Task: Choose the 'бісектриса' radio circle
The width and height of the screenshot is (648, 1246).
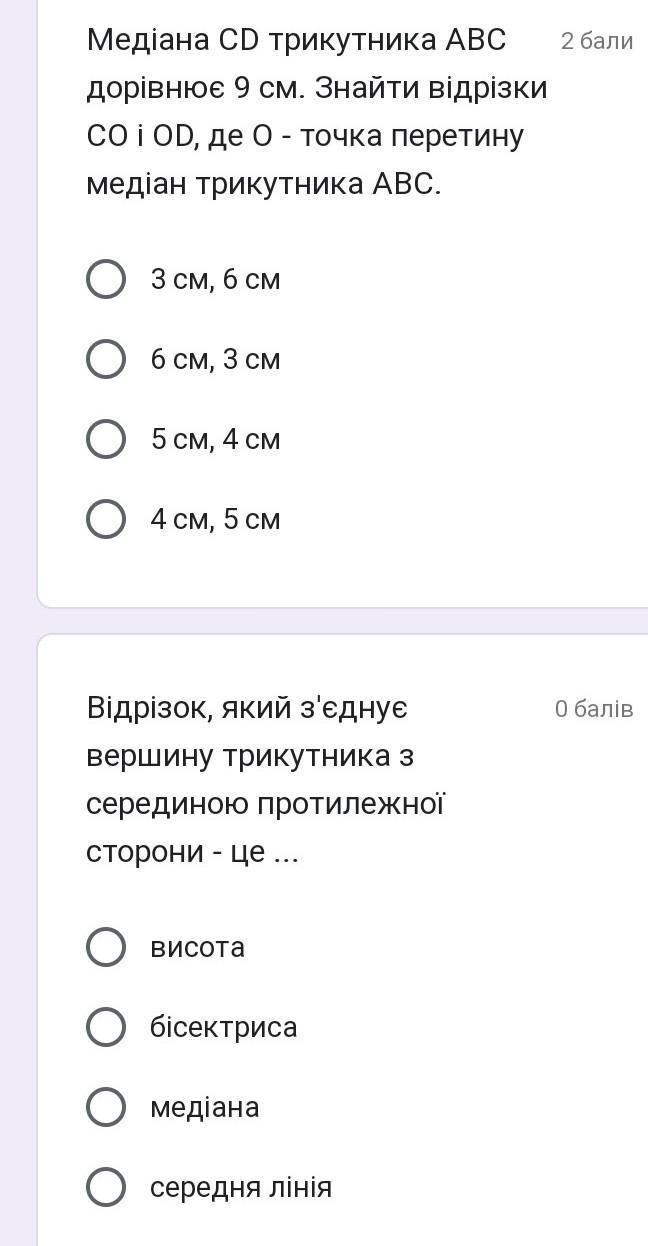Action: pyautogui.click(x=106, y=1027)
